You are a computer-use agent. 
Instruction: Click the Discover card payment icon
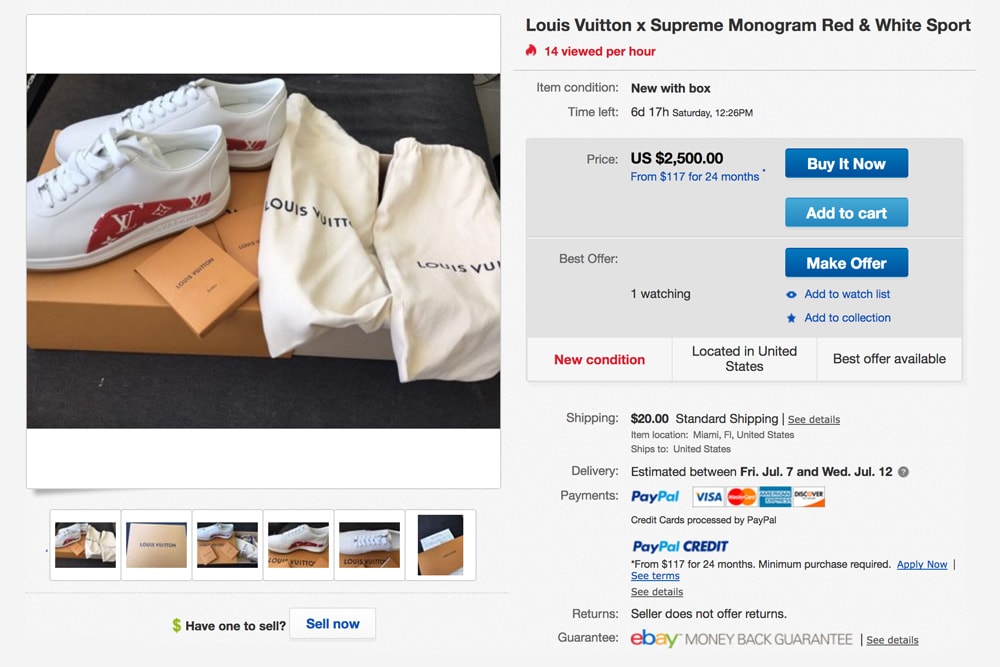coord(810,496)
